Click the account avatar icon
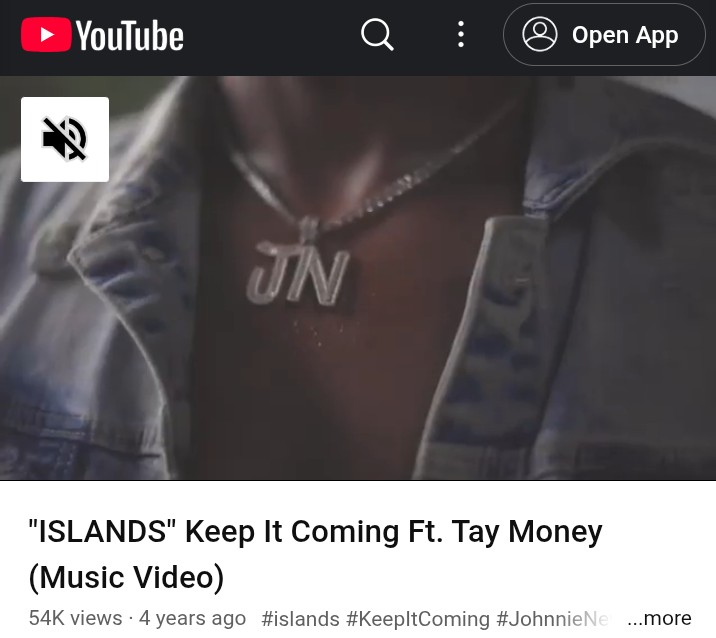The height and width of the screenshot is (638, 716). pyautogui.click(x=539, y=34)
